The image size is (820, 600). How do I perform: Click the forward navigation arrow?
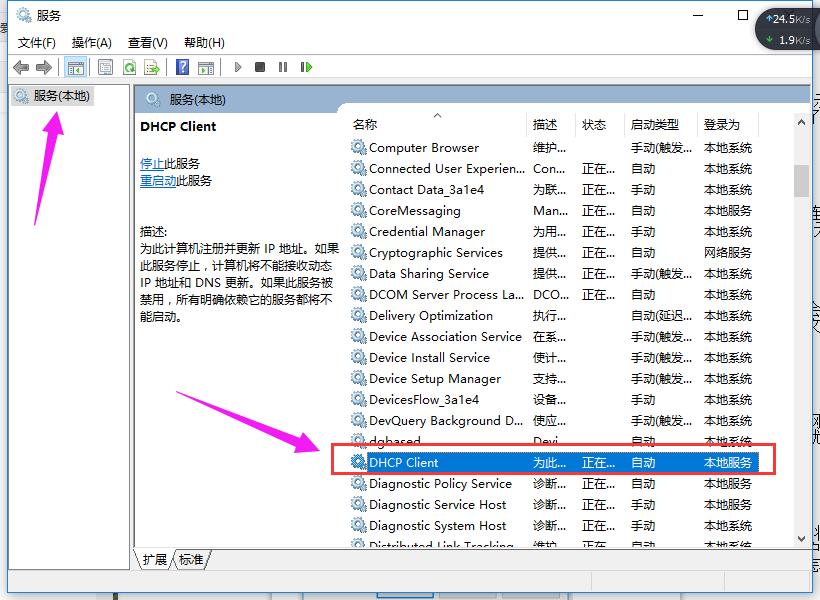pos(45,67)
